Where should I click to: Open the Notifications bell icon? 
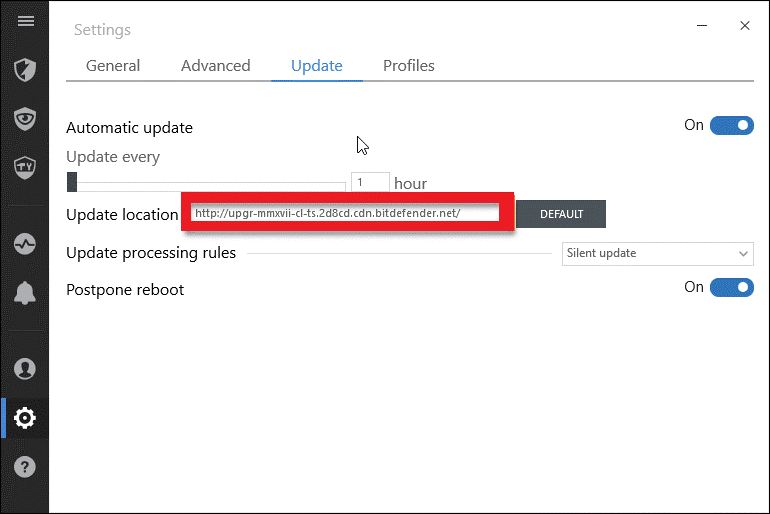[x=25, y=293]
